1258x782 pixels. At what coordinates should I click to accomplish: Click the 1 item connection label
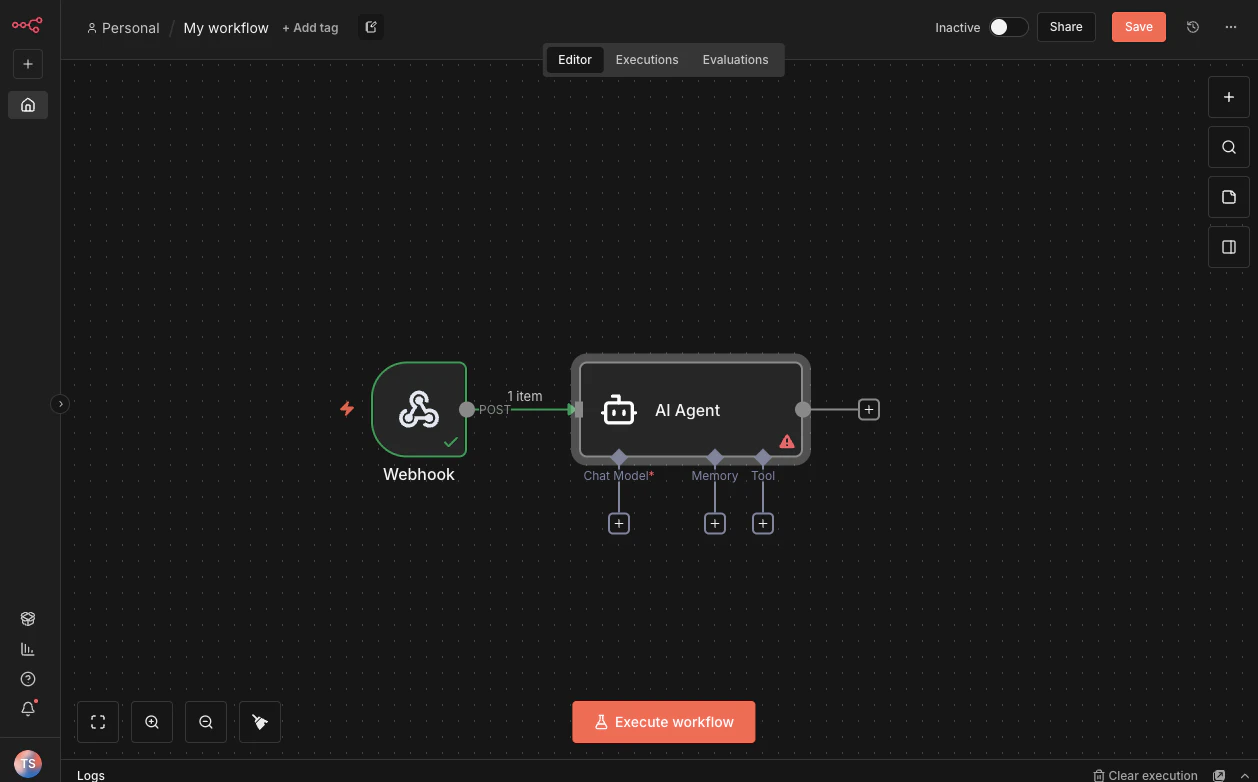[524, 396]
